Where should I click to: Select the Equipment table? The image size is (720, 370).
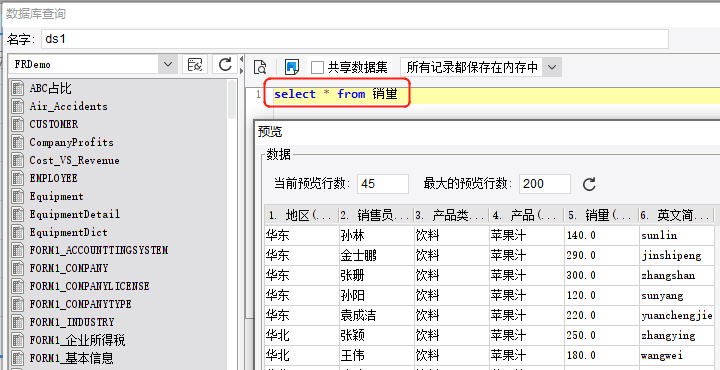(x=56, y=196)
